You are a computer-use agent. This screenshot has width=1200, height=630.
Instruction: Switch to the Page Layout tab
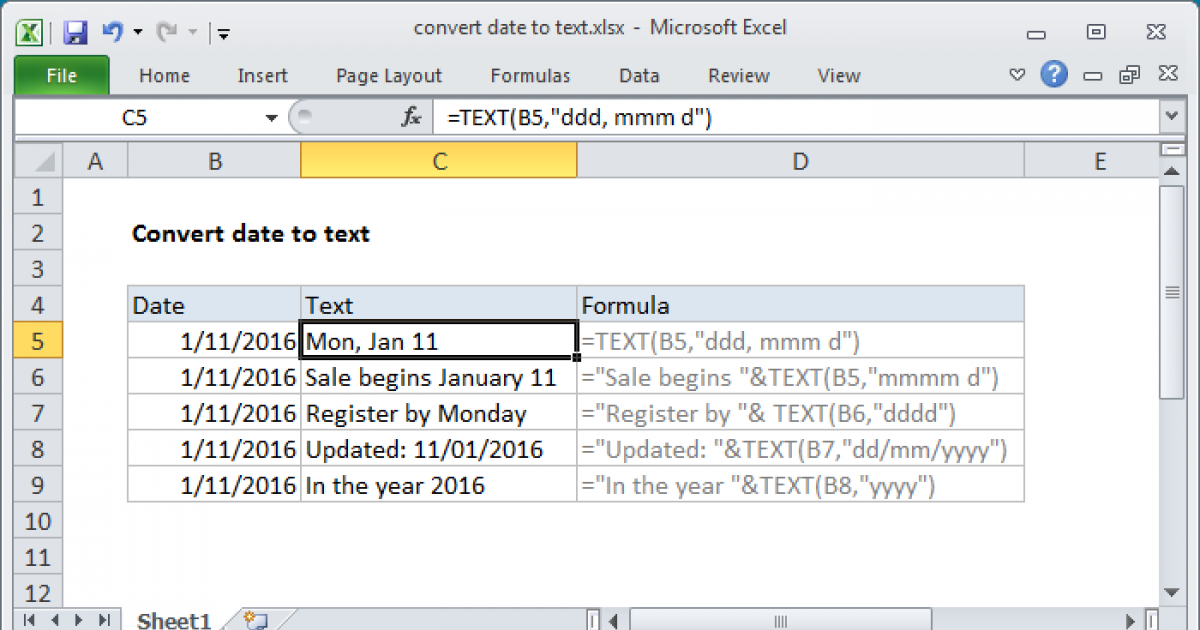coord(389,76)
